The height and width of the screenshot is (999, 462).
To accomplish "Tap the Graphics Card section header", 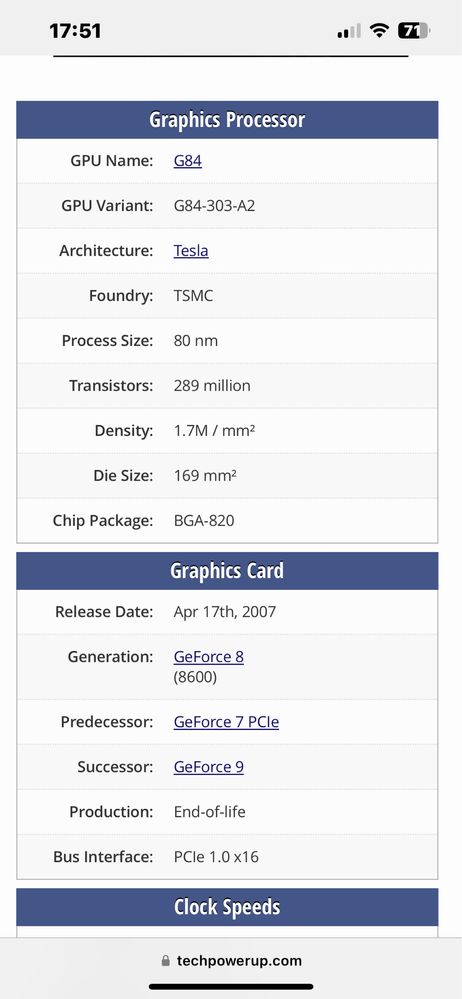I will tap(227, 571).
